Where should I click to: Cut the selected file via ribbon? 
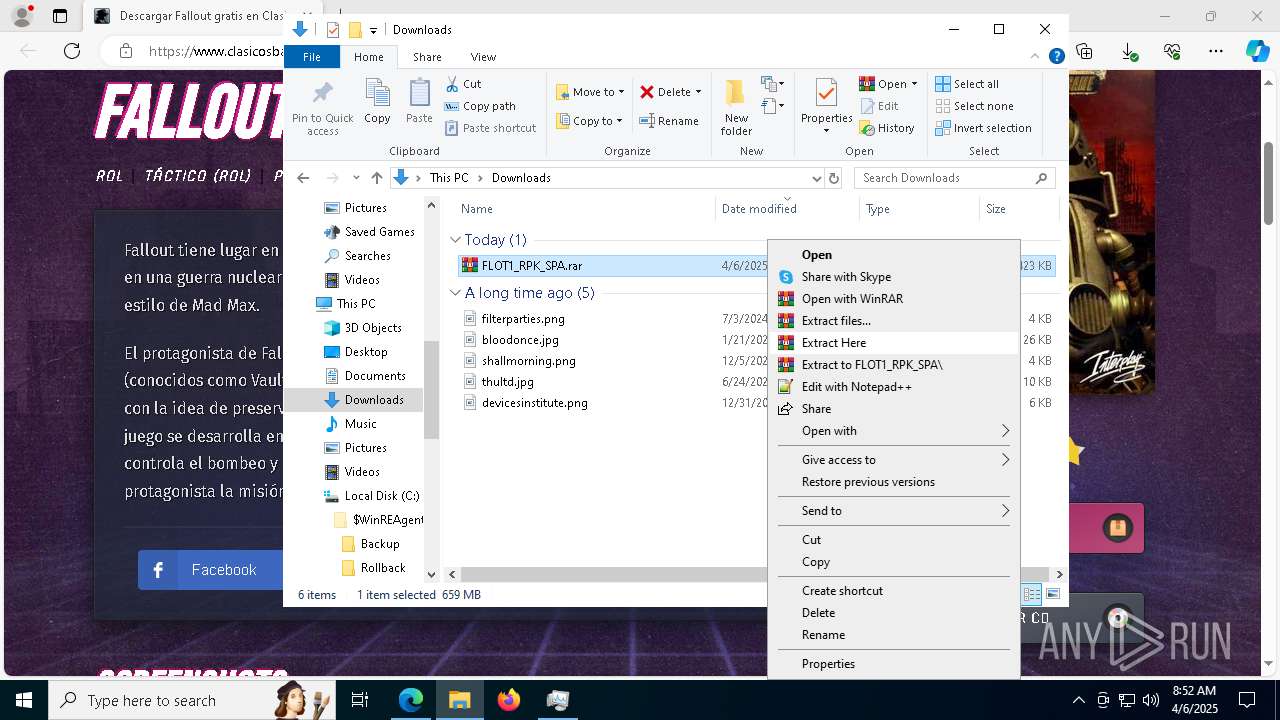(x=463, y=84)
